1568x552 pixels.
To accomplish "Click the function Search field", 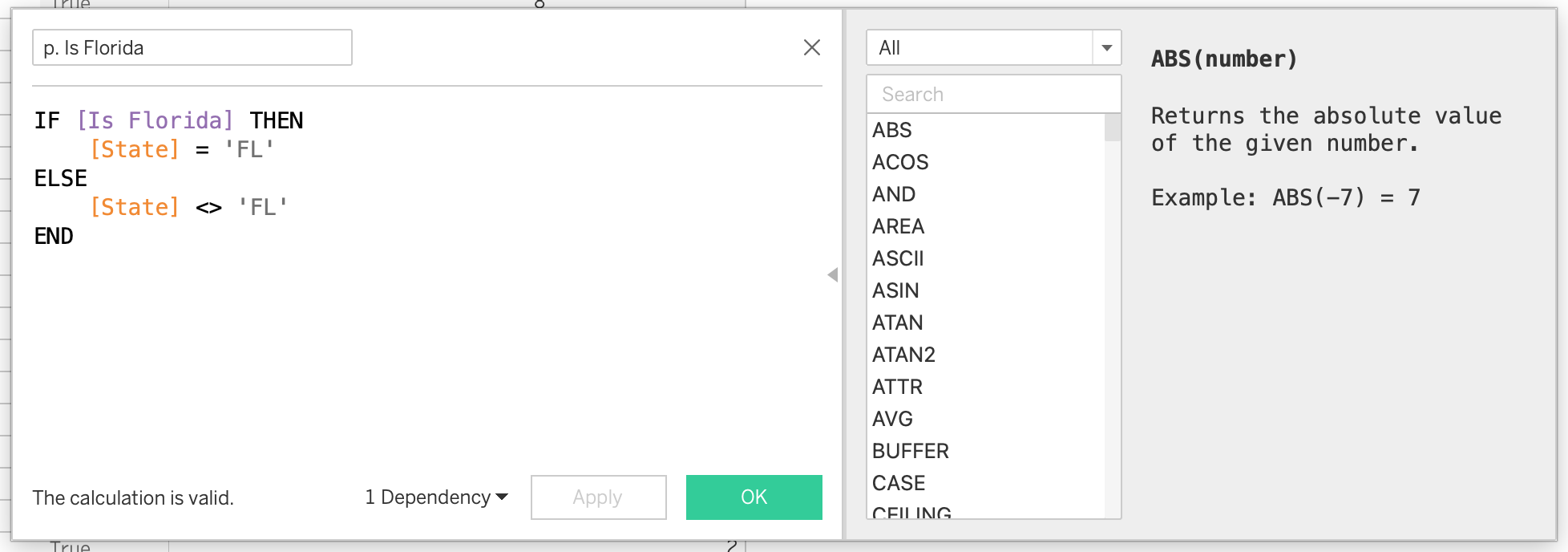I will (992, 95).
